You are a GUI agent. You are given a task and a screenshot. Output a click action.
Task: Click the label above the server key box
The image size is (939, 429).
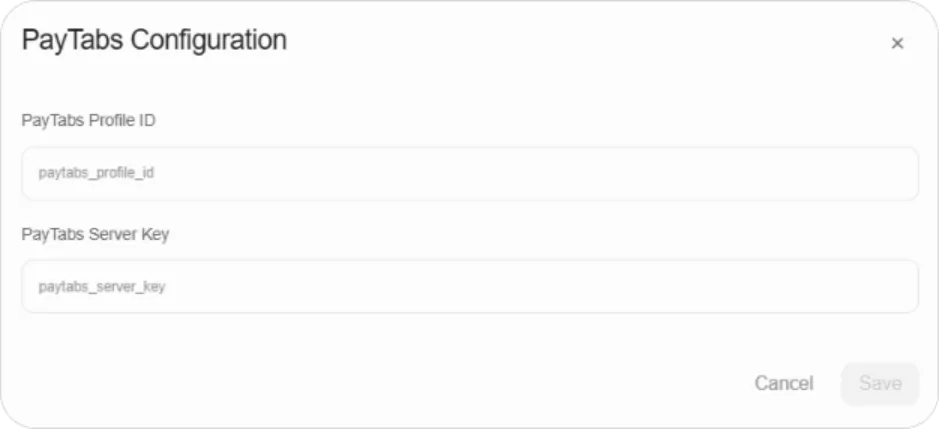95,234
